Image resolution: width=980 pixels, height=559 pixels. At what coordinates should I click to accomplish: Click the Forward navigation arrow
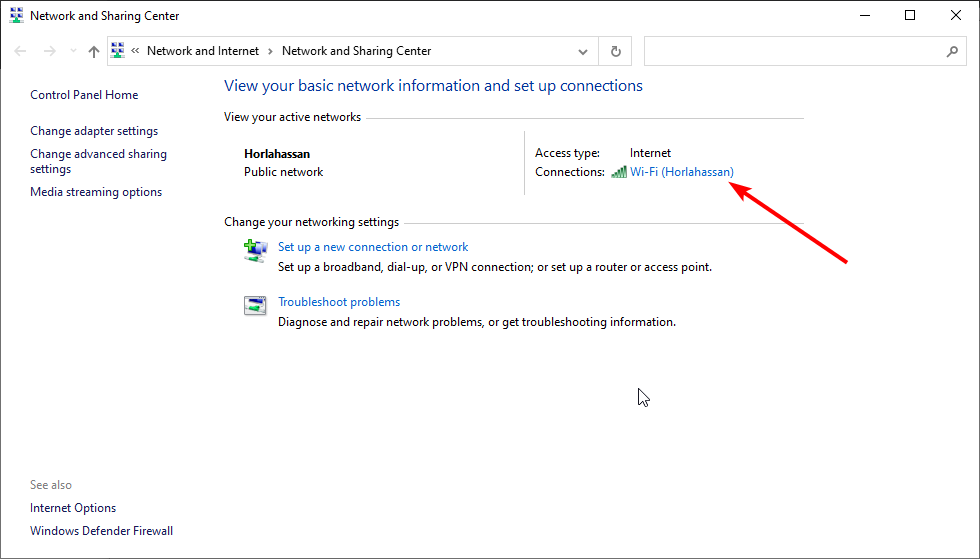(x=49, y=51)
